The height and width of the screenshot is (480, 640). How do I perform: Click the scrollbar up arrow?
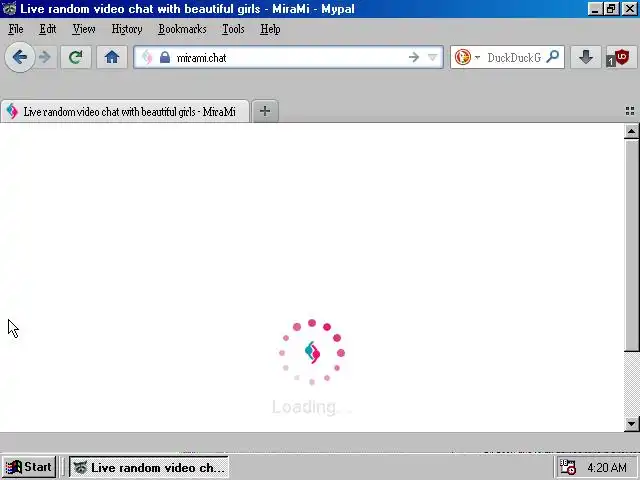631,131
